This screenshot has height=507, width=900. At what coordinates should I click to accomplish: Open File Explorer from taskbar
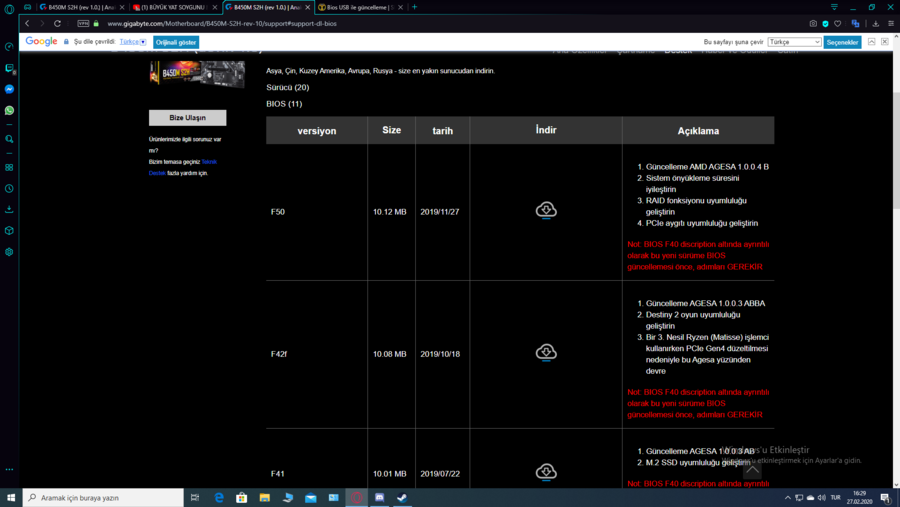tap(265, 497)
